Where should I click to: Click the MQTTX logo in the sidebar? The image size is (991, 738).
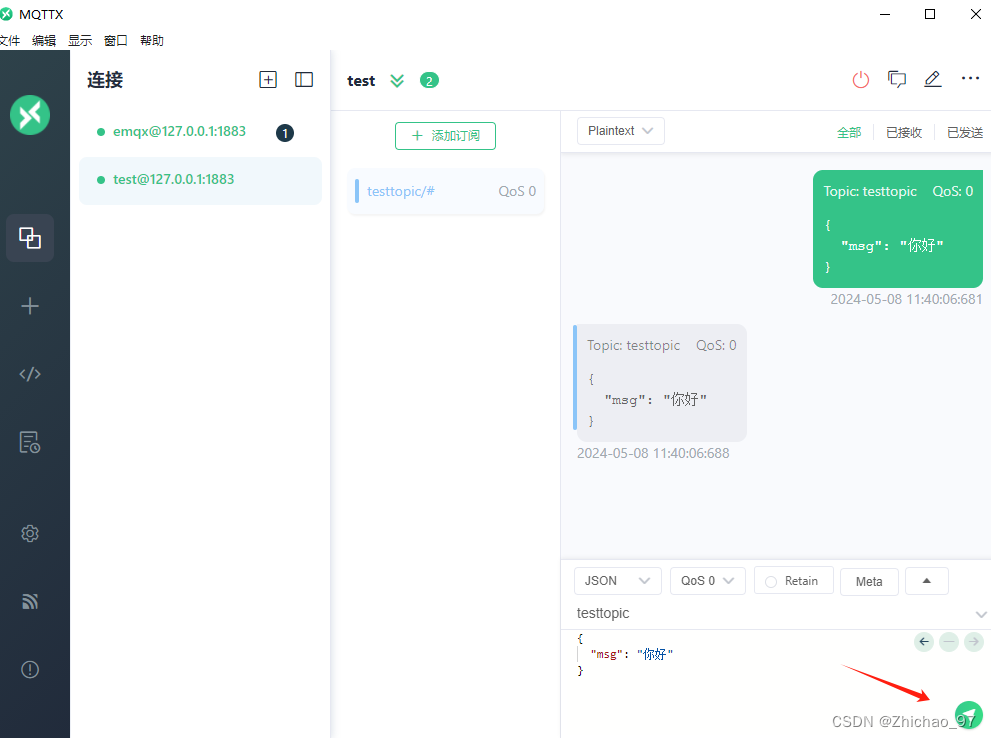click(30, 115)
